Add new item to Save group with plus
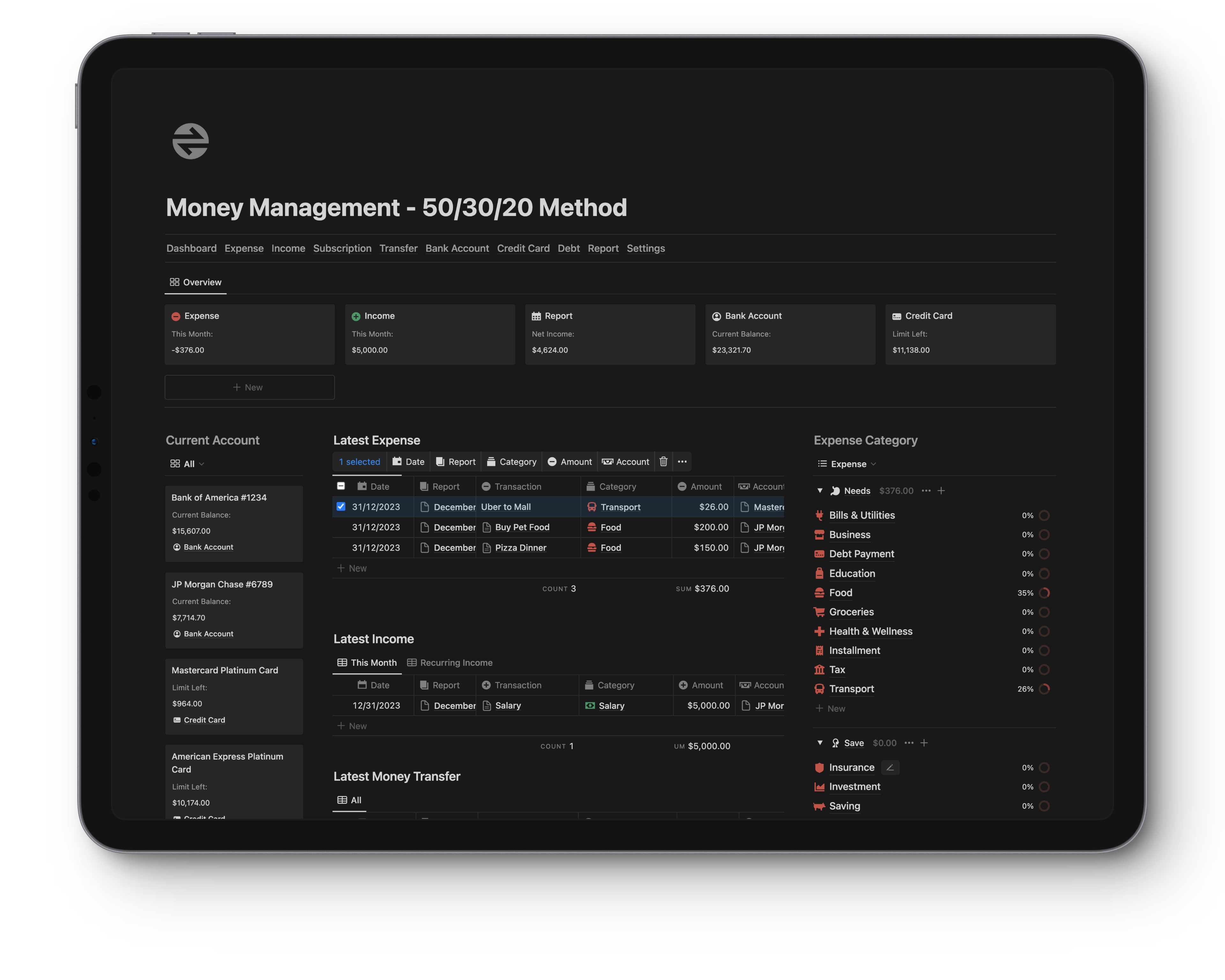Screen dimensions: 1225x980 click(924, 743)
